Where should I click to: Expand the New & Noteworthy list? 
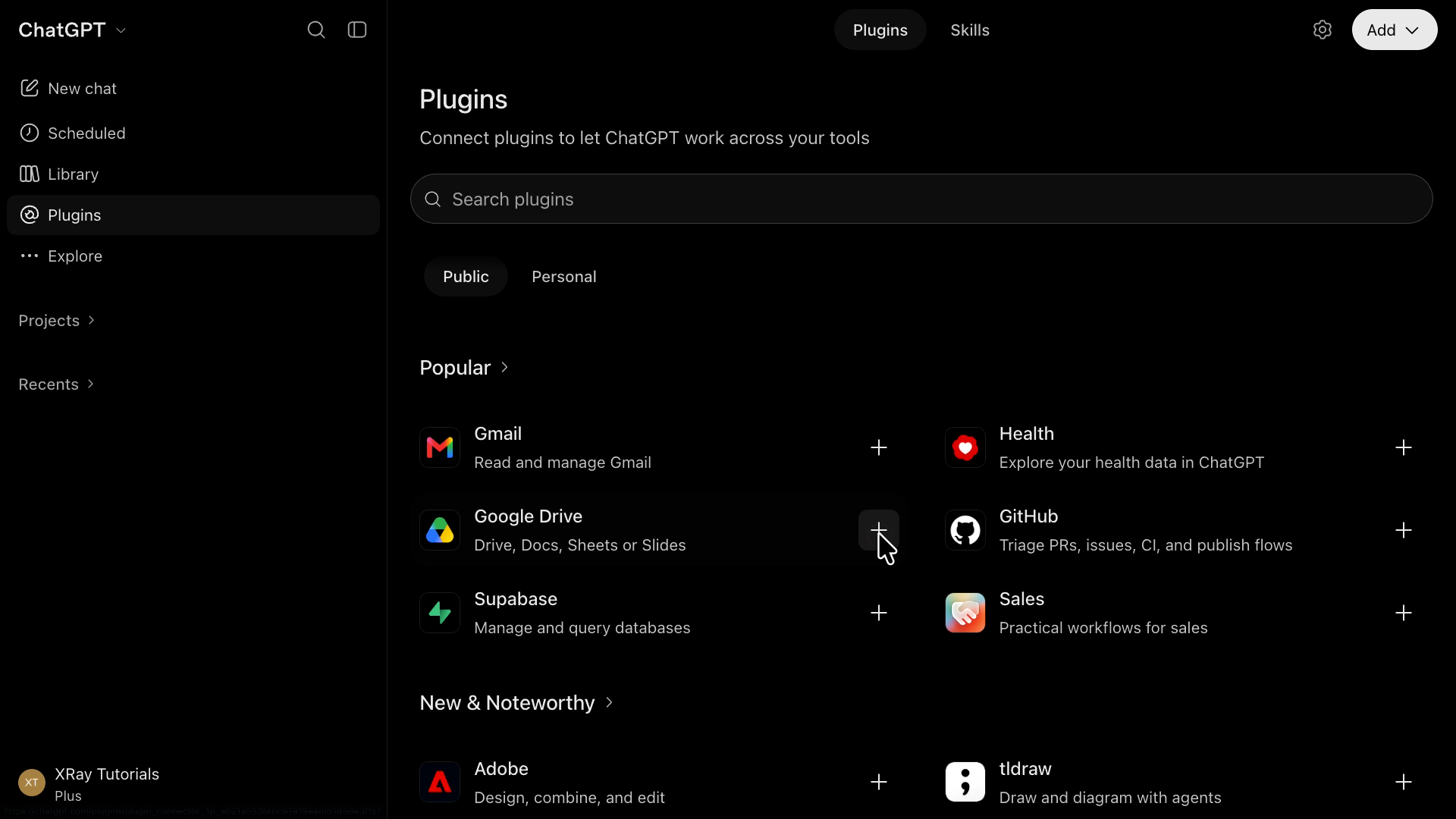click(x=516, y=703)
